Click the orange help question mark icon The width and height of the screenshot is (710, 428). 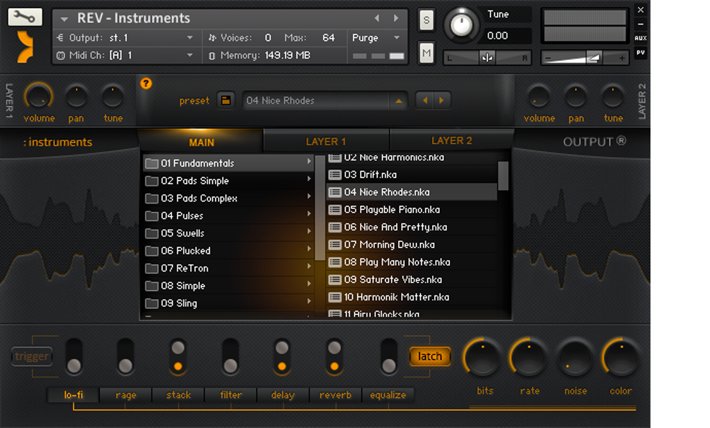coord(146,83)
